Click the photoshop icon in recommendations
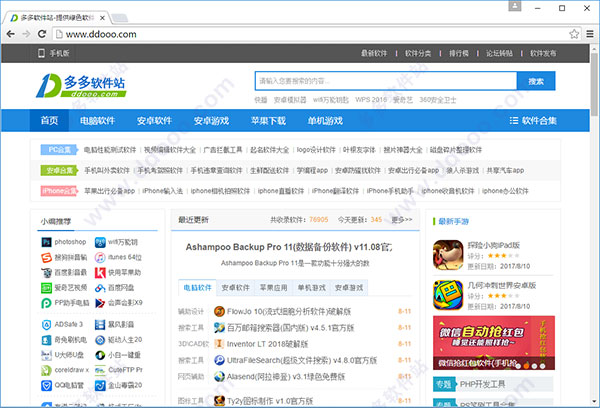This screenshot has width=600, height=408. (46, 242)
